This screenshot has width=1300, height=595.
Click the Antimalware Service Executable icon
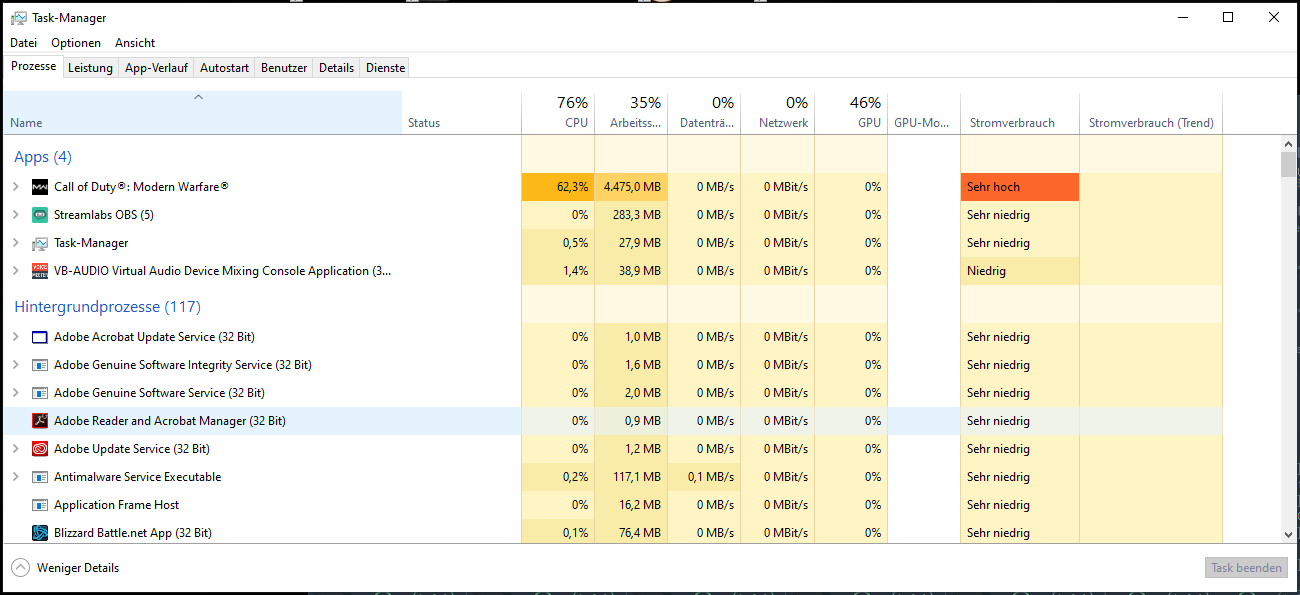[x=40, y=477]
